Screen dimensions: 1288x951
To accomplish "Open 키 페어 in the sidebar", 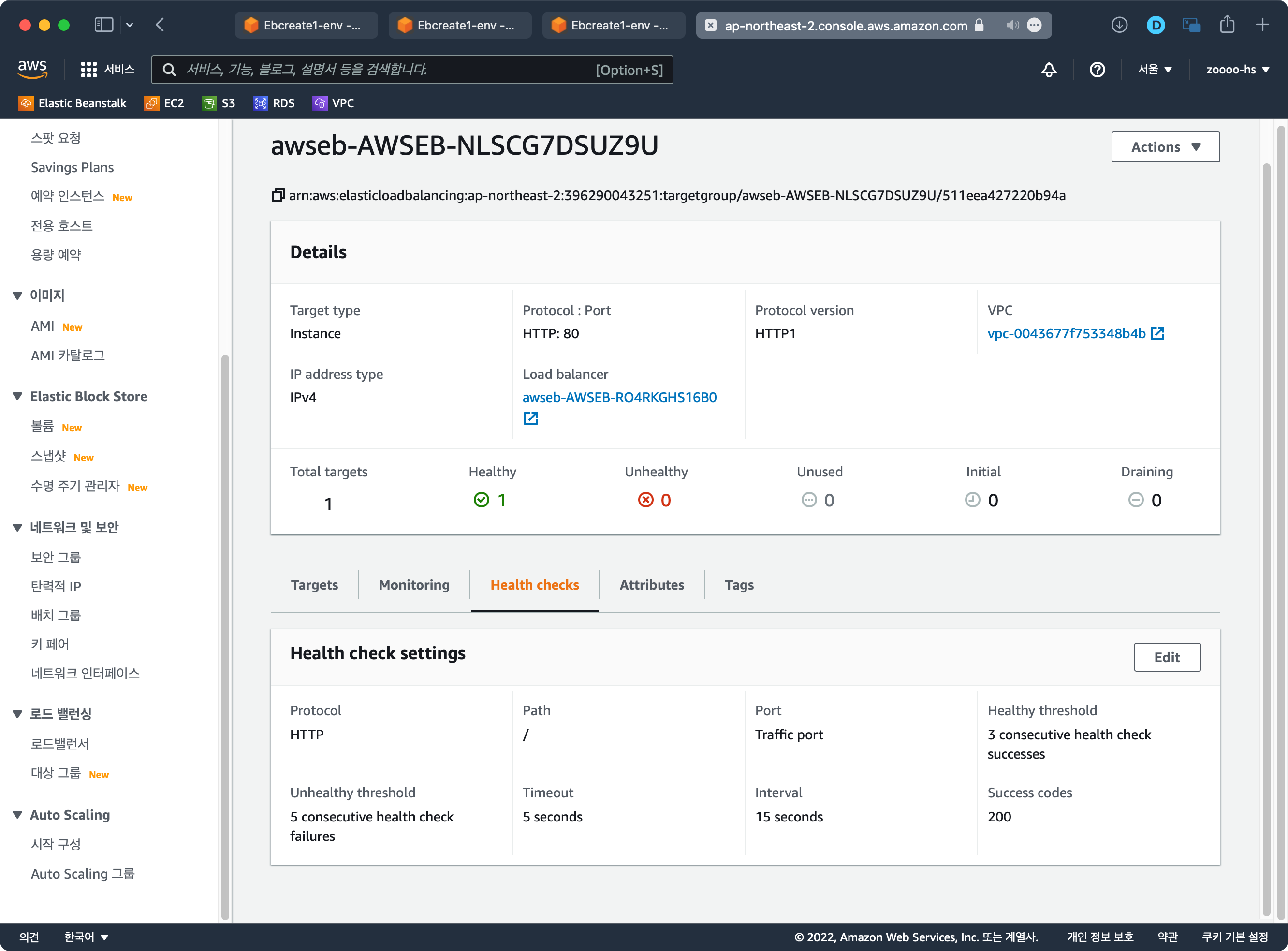I will (50, 644).
